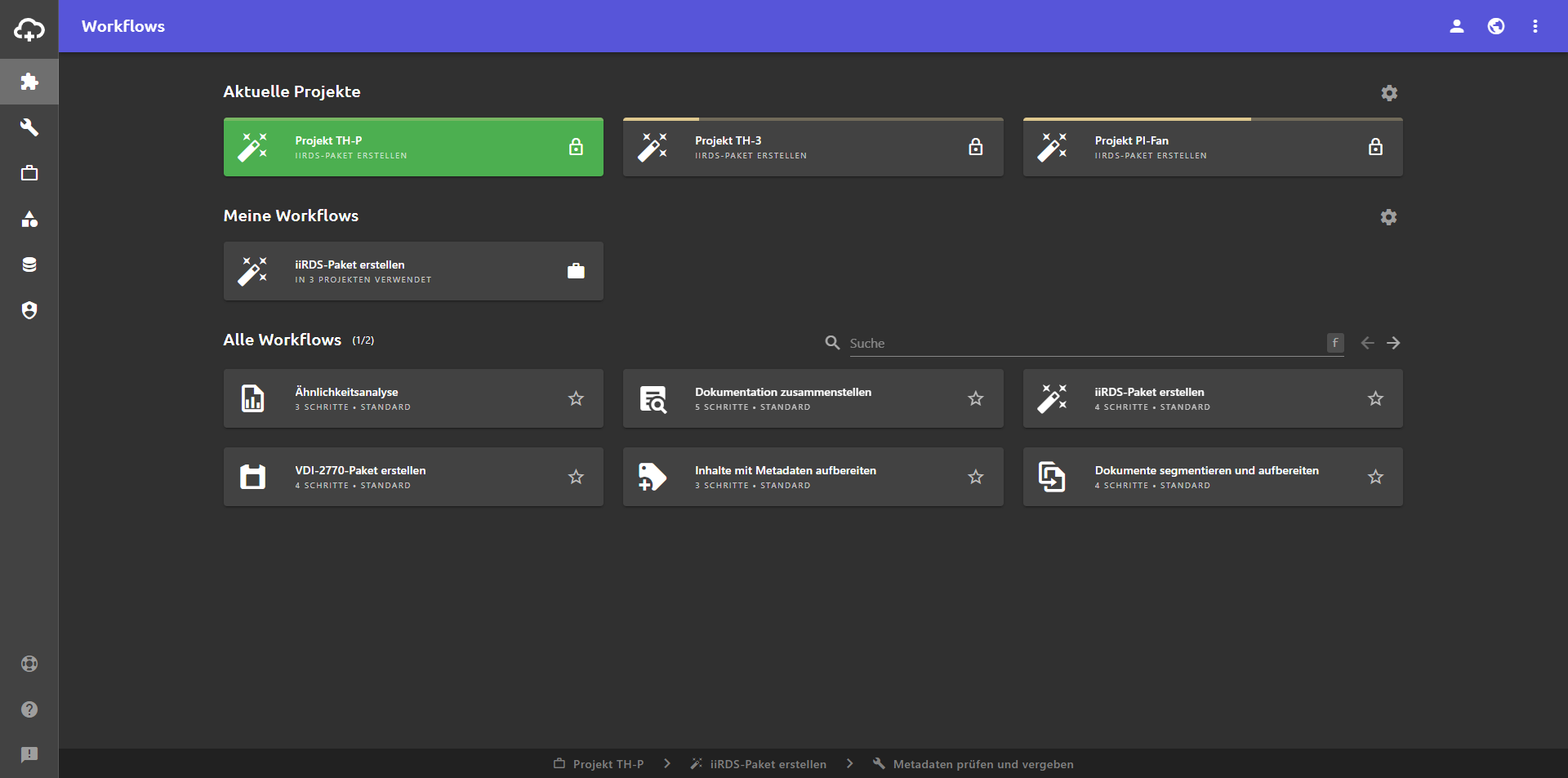Open the user account icon
The height and width of the screenshot is (778, 1568).
coord(1456,26)
